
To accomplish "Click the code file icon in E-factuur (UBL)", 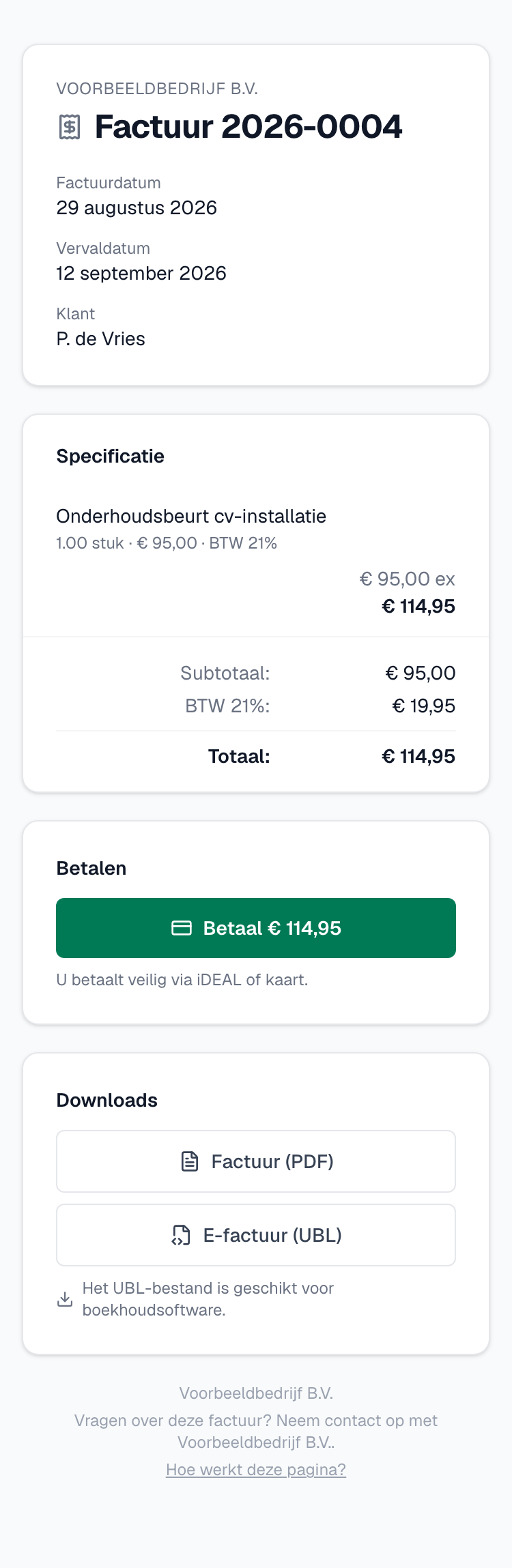I will pyautogui.click(x=181, y=1235).
